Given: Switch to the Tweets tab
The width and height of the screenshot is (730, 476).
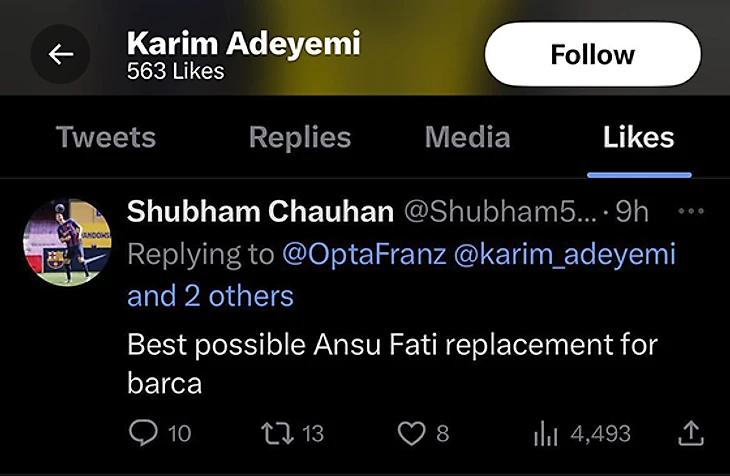Looking at the screenshot, I should tap(106, 137).
